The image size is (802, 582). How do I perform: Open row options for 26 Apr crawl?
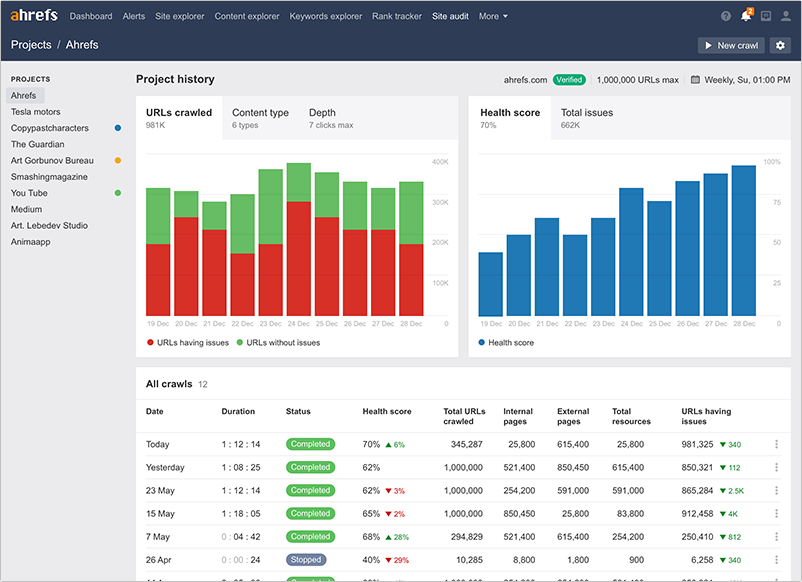click(776, 559)
